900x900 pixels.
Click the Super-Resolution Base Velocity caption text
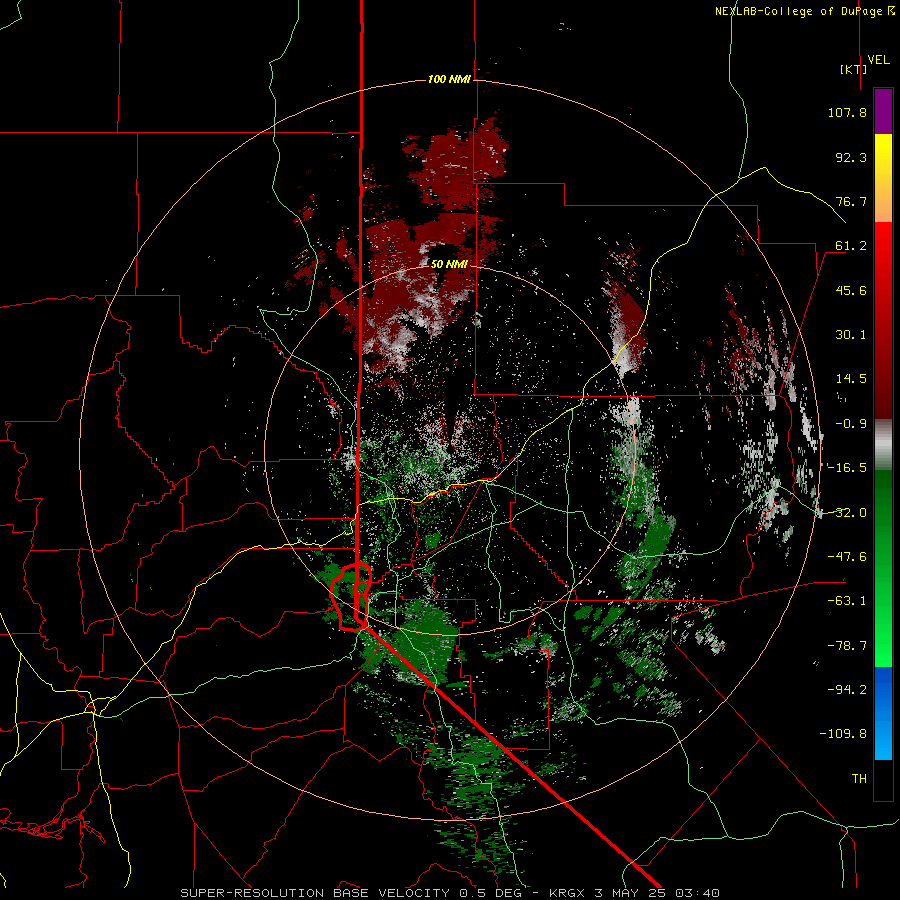coord(450,893)
